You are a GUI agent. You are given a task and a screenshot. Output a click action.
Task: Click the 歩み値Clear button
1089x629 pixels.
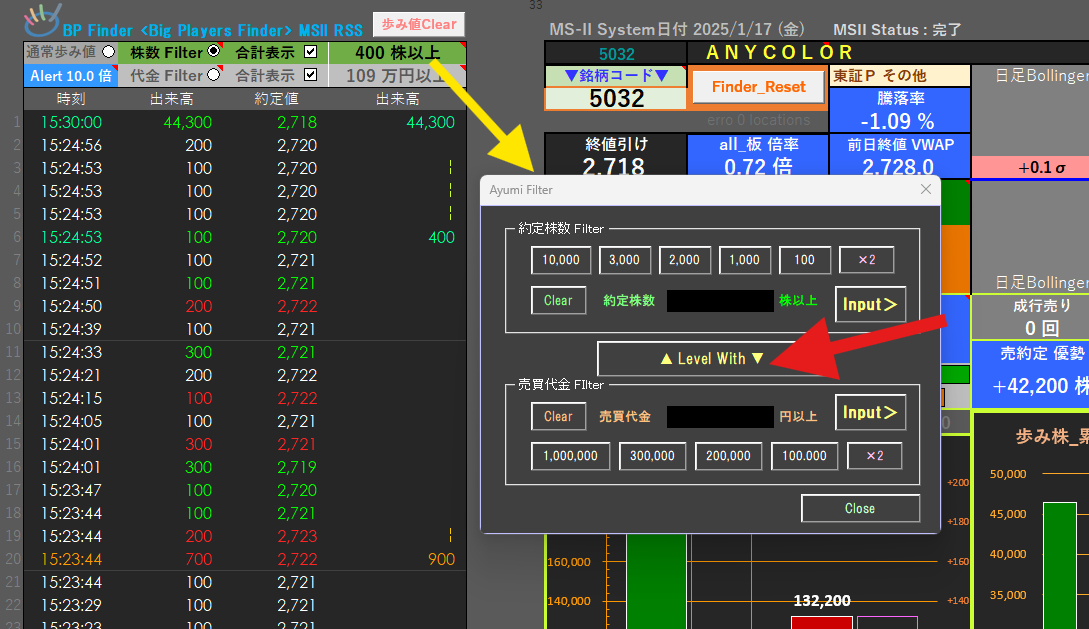(x=418, y=24)
